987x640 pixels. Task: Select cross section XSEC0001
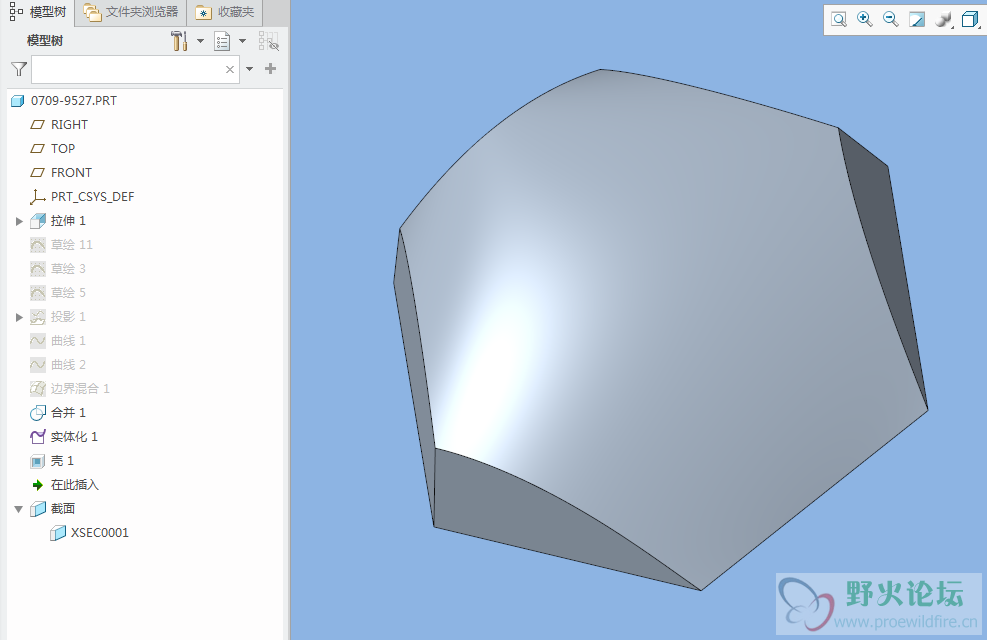(x=99, y=533)
